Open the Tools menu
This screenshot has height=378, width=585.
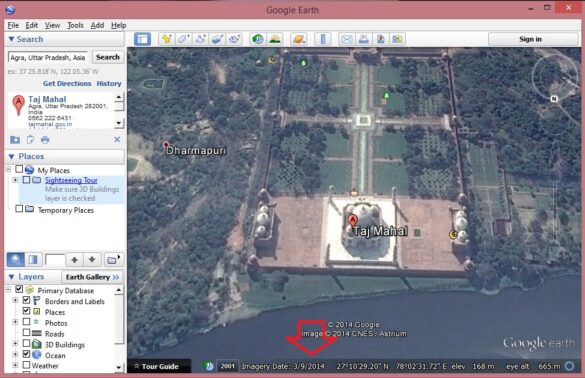[x=75, y=25]
